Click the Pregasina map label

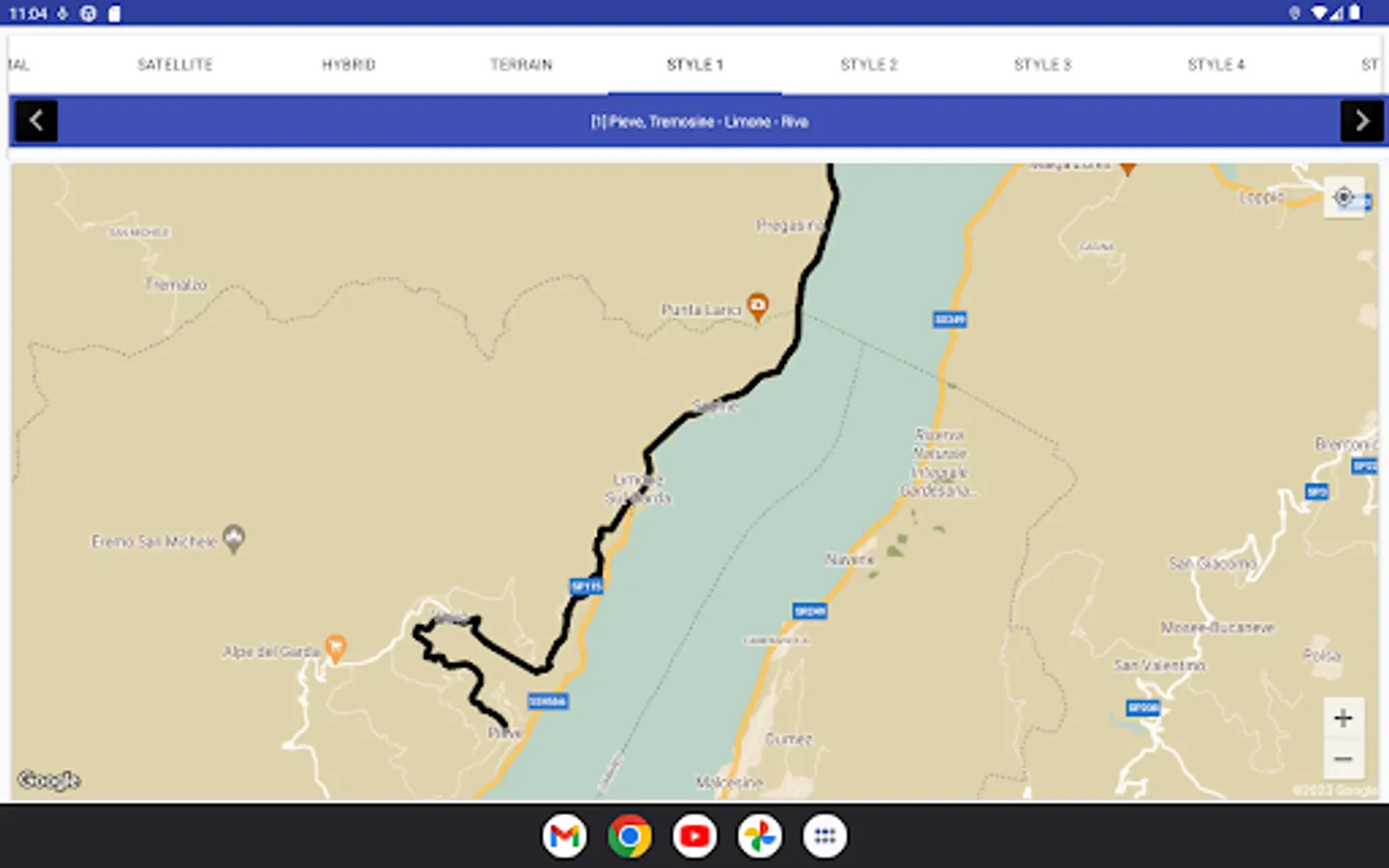click(790, 226)
